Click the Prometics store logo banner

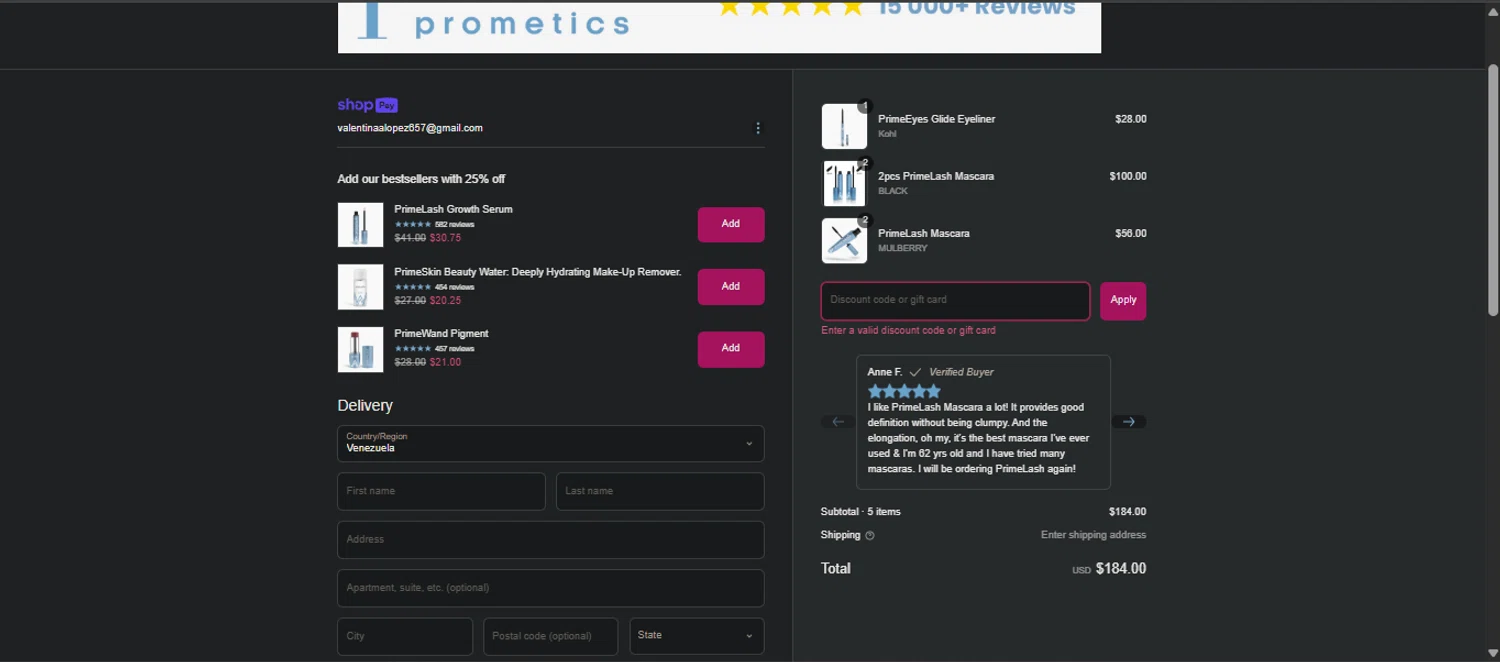tap(719, 27)
